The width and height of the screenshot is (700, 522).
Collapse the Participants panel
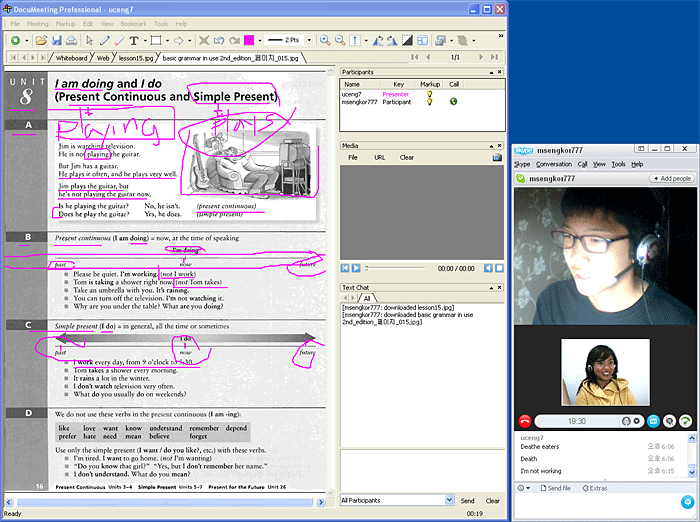tap(491, 72)
